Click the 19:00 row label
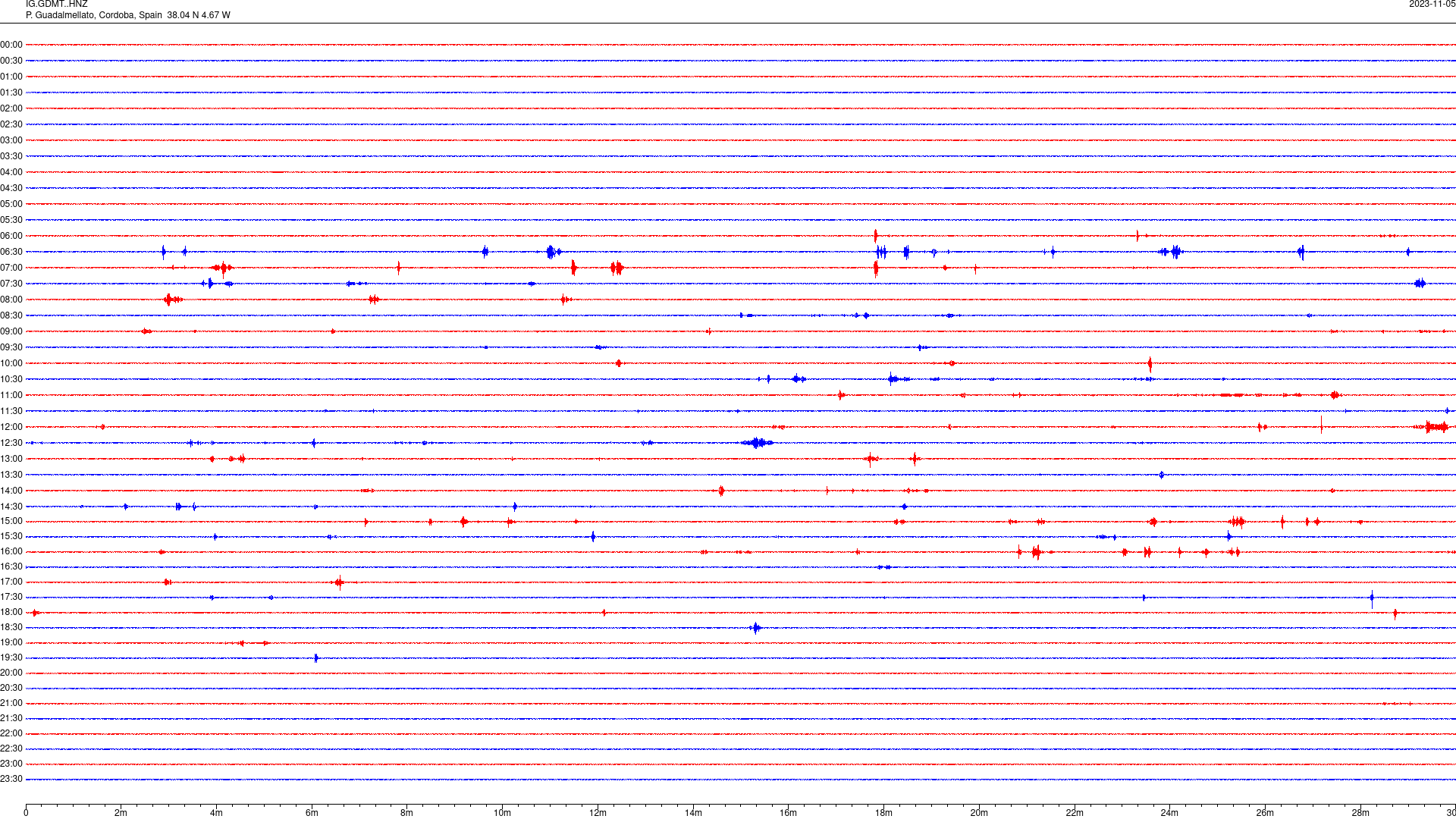Viewport: 1456px width, 819px height. 11,642
